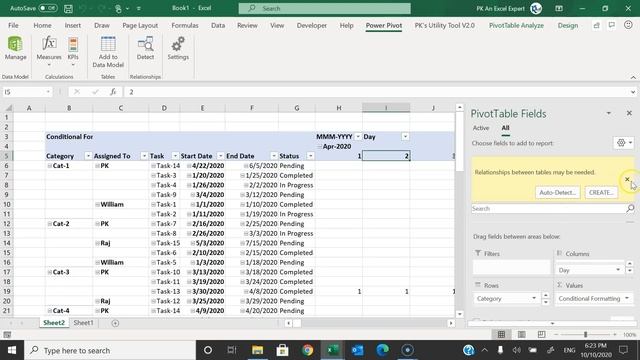Screen dimensions: 640x360
Task: Open the File menu
Action: 13,25
